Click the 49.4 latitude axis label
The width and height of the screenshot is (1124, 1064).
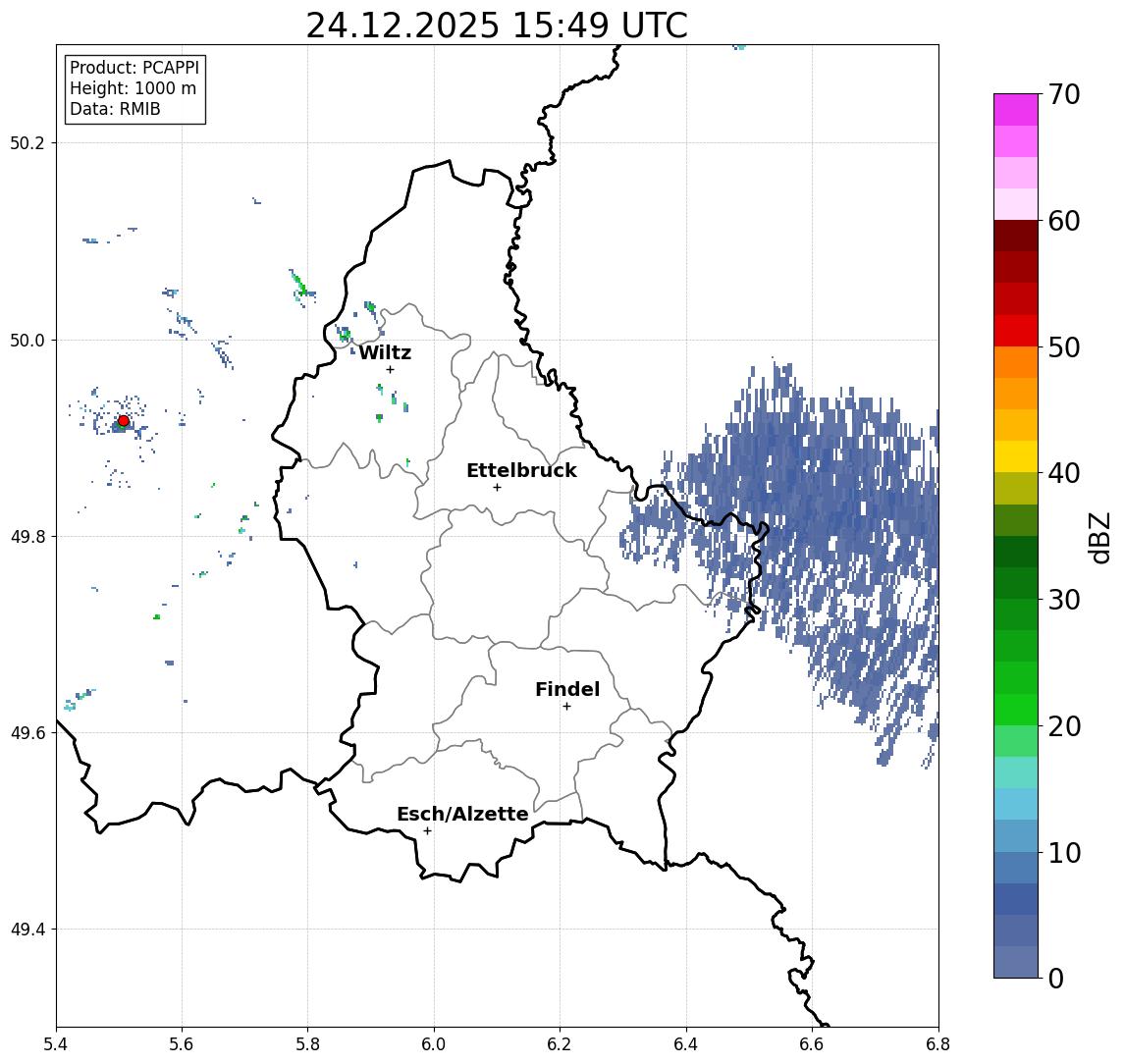[x=27, y=930]
